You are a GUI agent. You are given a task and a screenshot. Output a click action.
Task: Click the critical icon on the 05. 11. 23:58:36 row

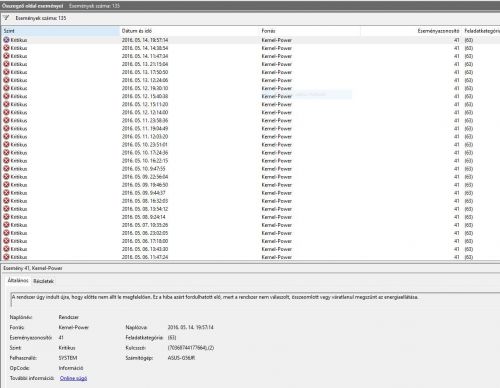(x=6, y=120)
